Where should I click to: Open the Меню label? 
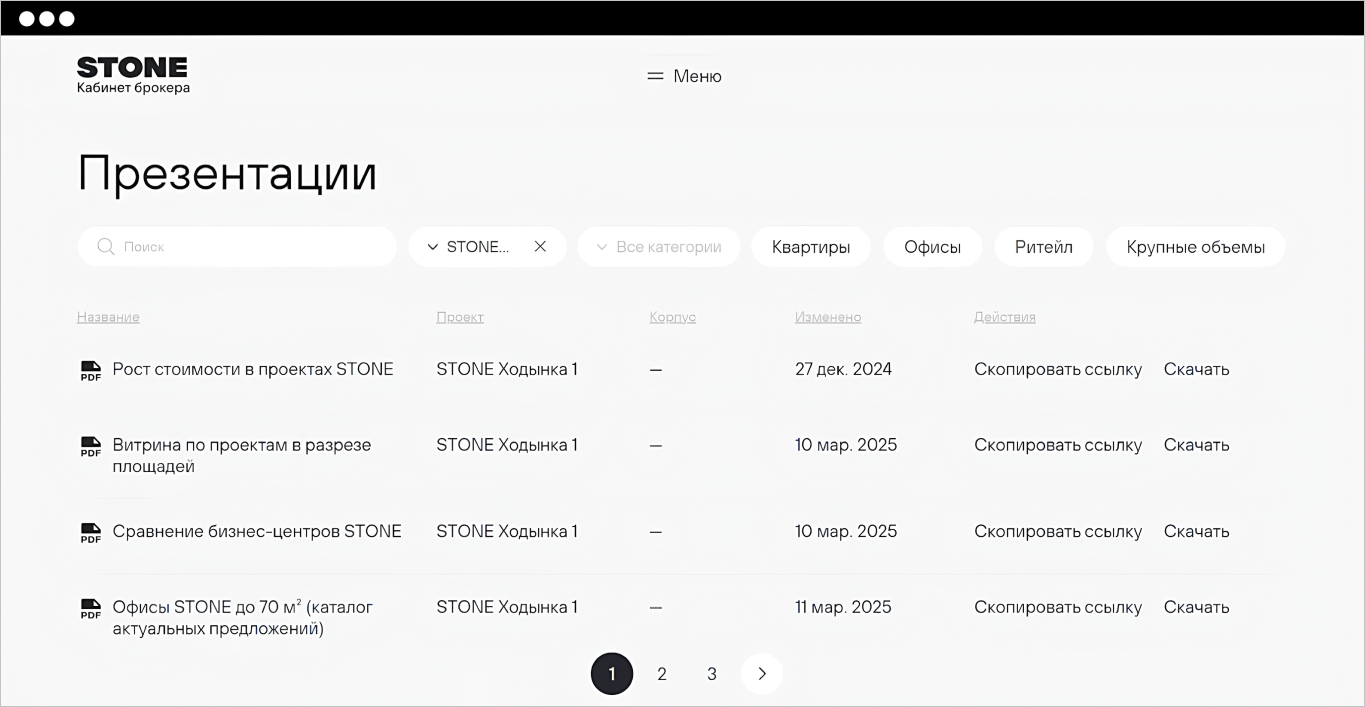pos(698,76)
